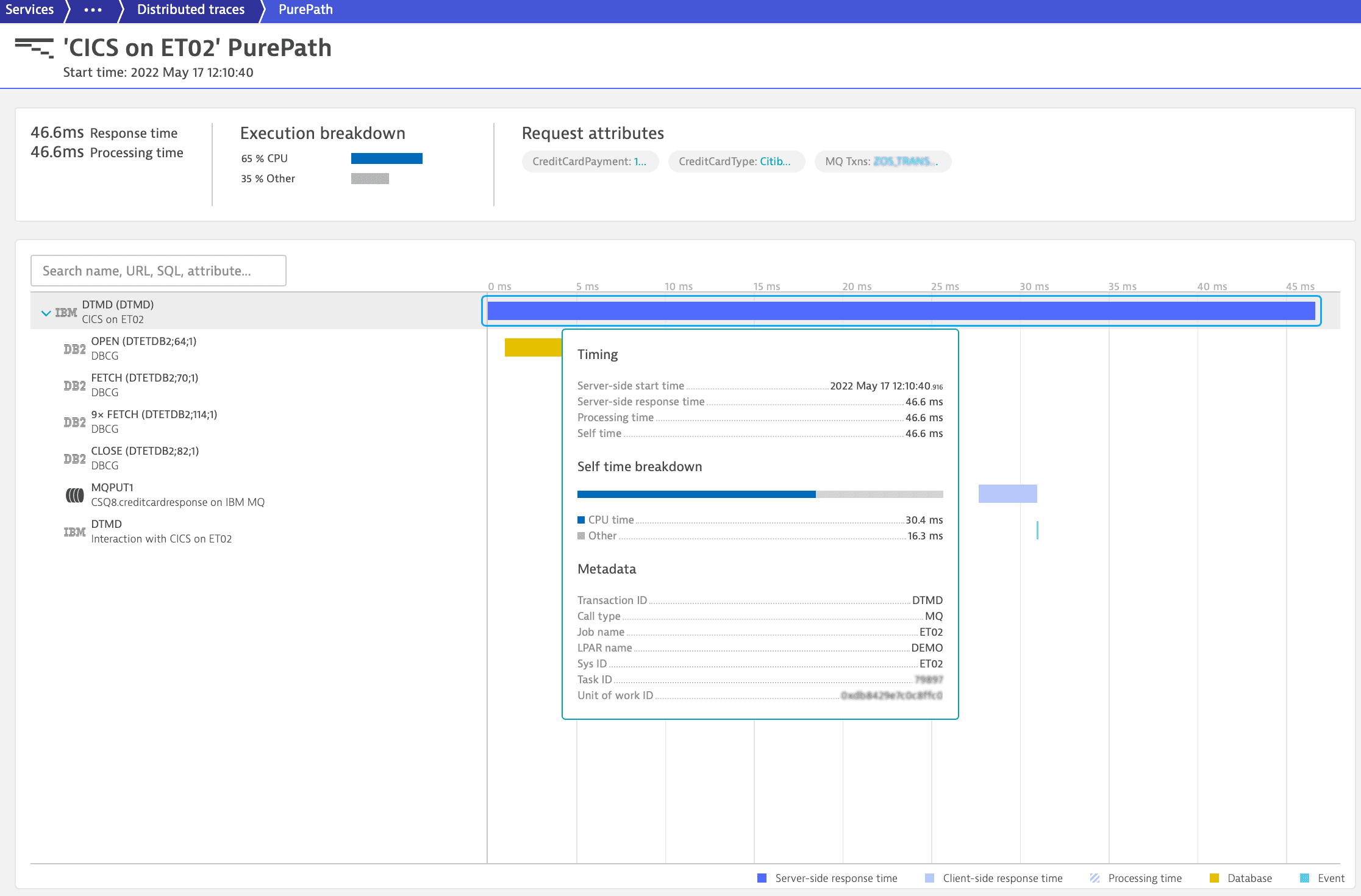1361x896 pixels.
Task: Open the CreditCardType request attribute pill
Action: (736, 162)
